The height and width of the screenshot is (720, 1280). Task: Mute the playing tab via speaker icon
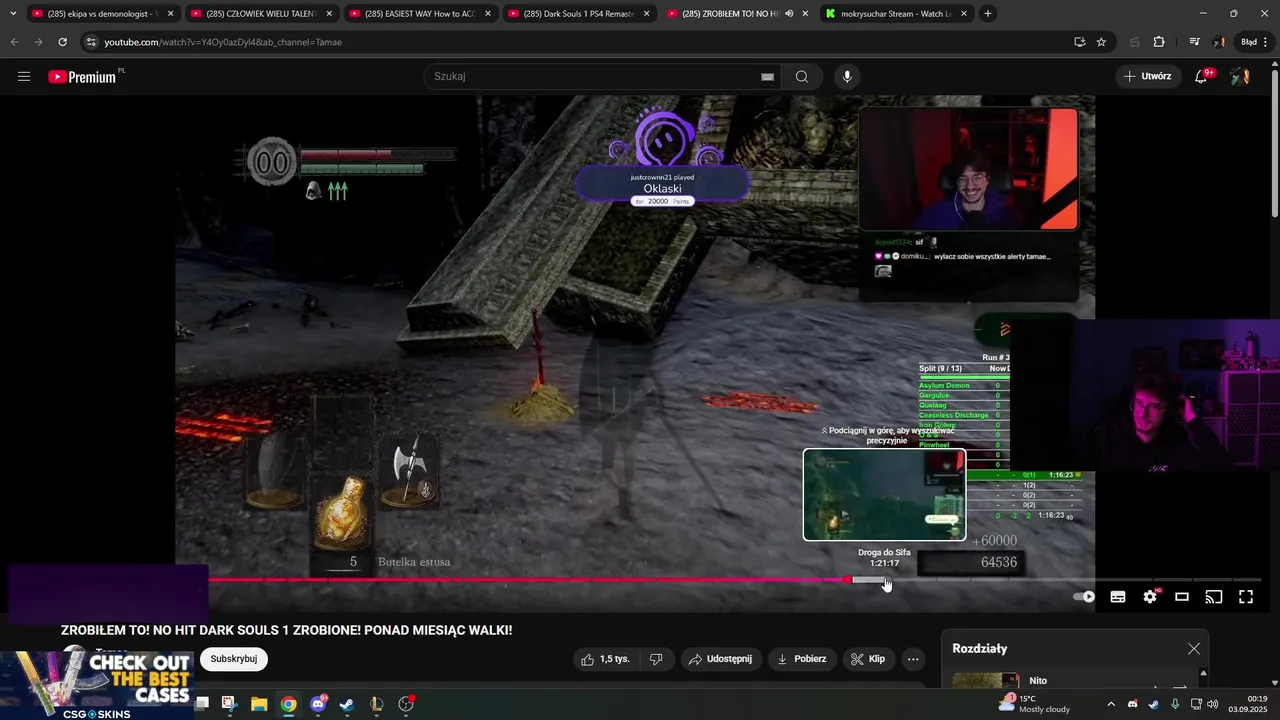tap(789, 14)
